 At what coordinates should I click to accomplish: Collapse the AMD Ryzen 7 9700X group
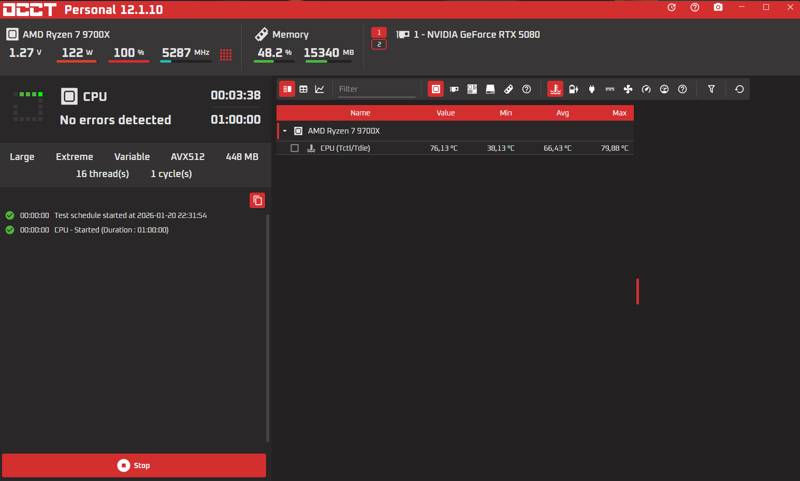[x=285, y=131]
